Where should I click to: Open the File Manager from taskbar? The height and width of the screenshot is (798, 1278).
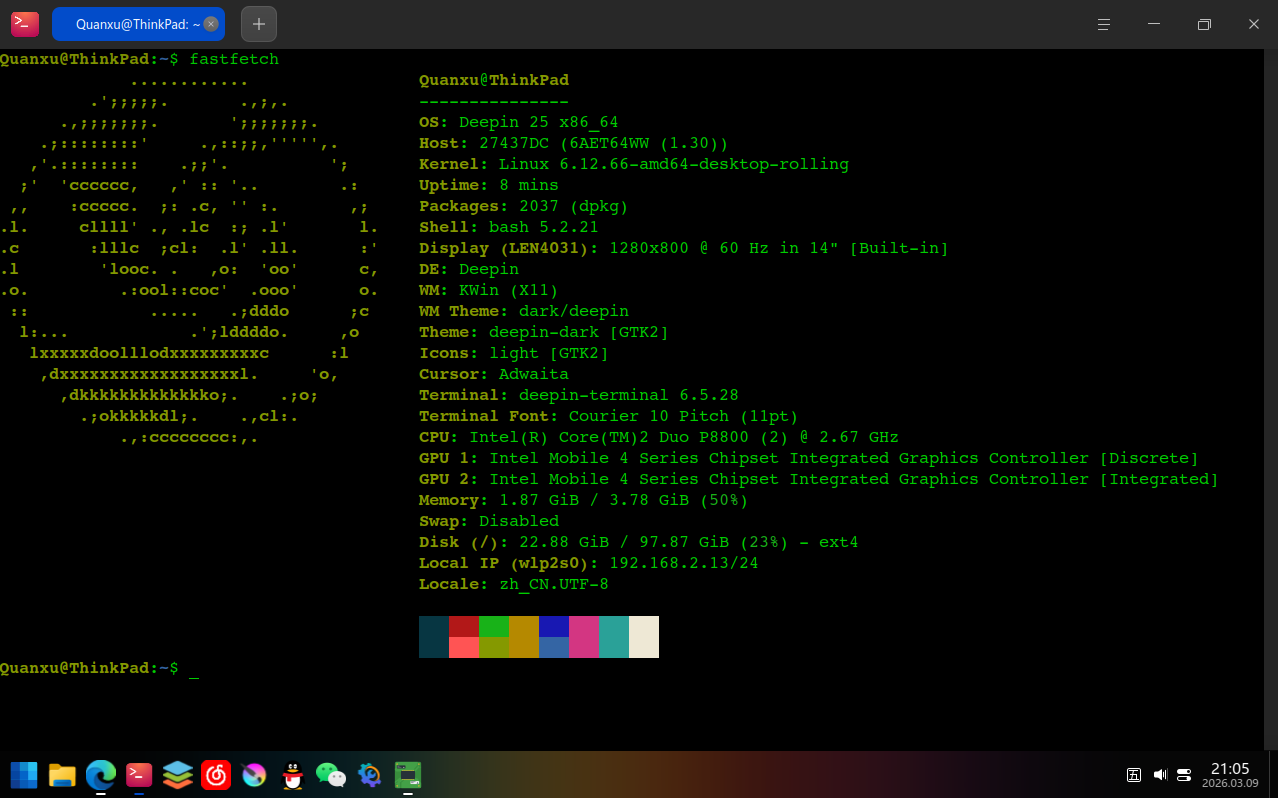tap(62, 774)
